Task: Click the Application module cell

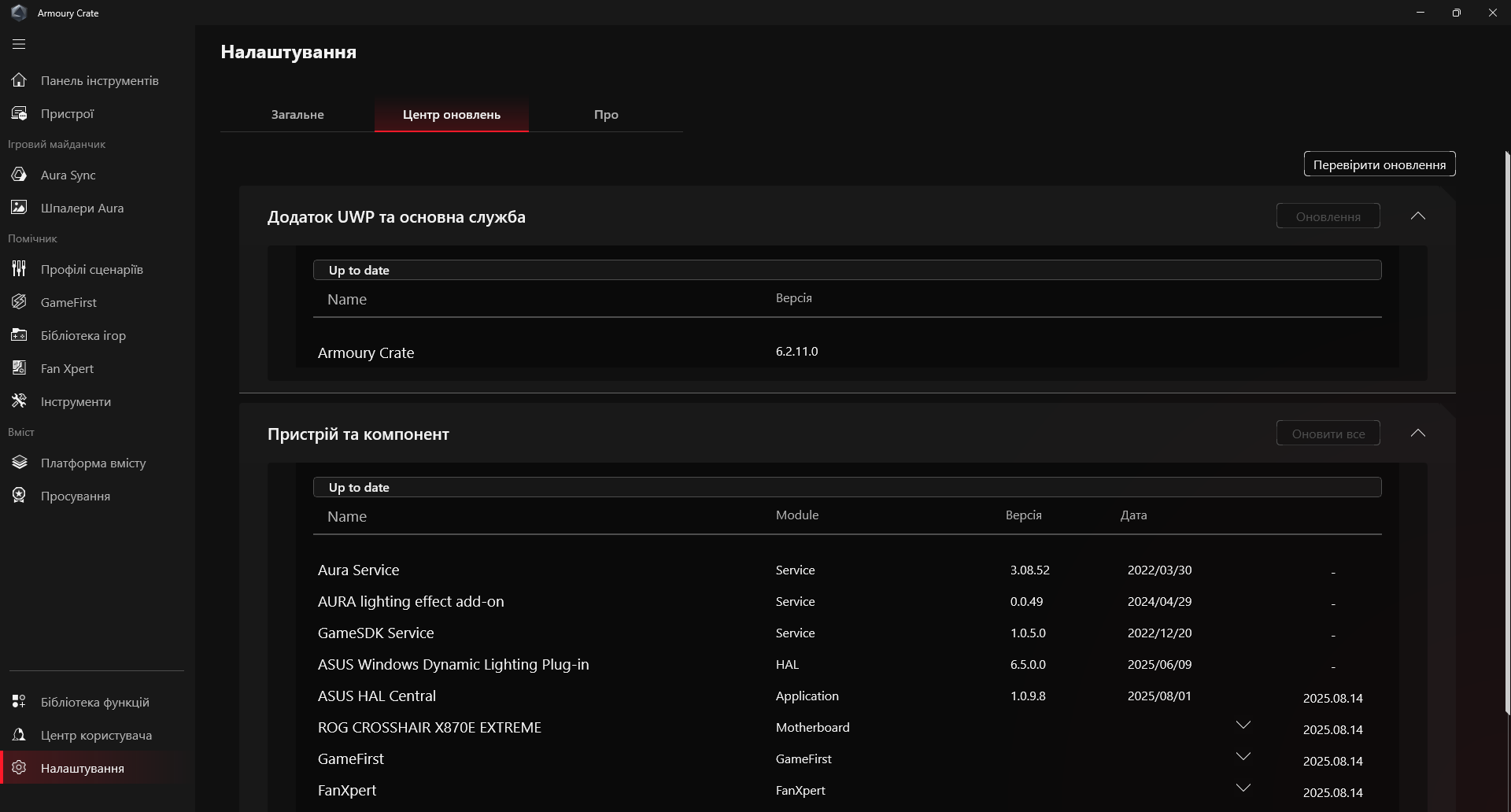Action: [x=807, y=696]
